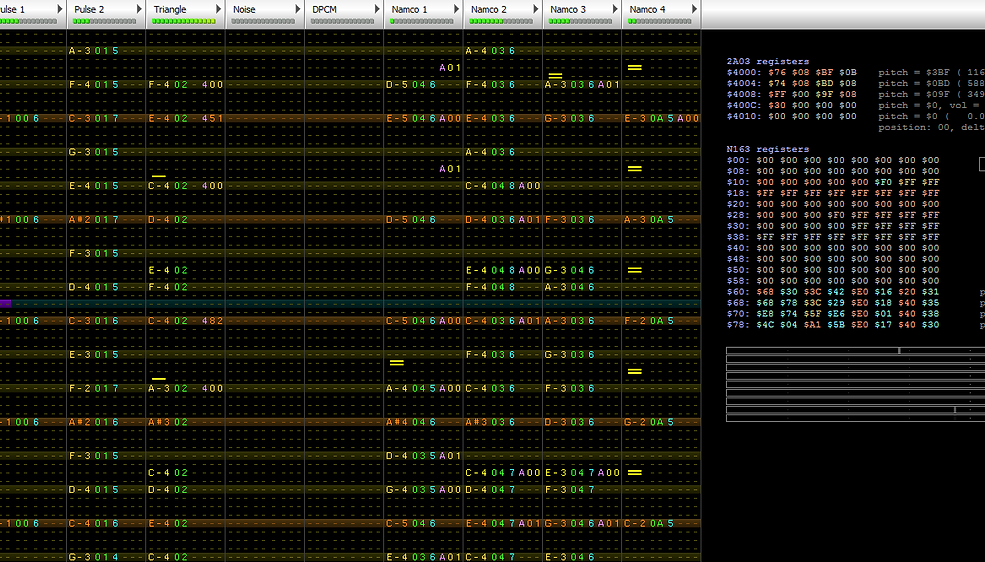Select Triangle note A#3 02
The width and height of the screenshot is (985, 562).
click(x=168, y=422)
